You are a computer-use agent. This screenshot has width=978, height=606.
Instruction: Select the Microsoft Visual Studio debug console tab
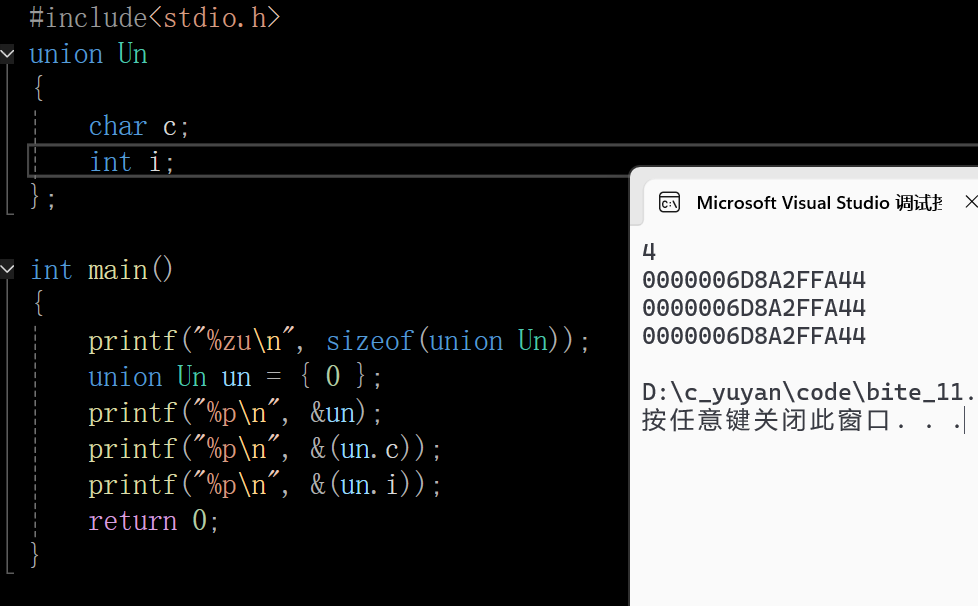coord(805,203)
